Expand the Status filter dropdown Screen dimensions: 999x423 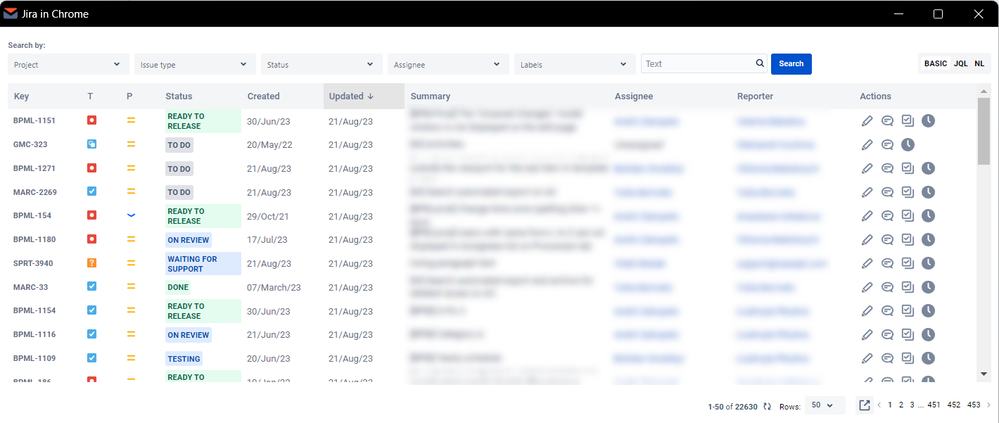pyautogui.click(x=321, y=64)
